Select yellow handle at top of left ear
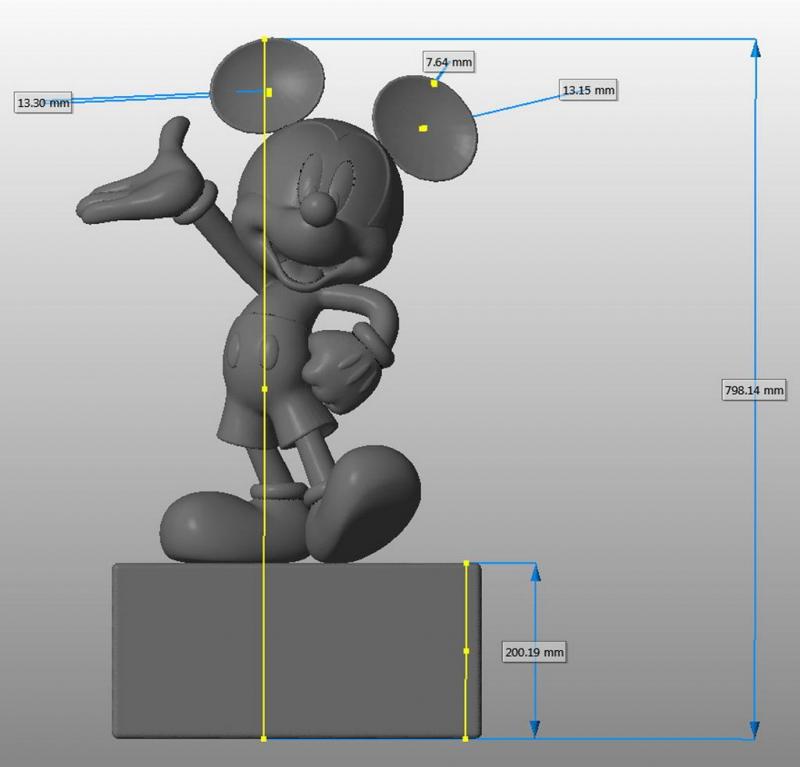 (x=265, y=40)
